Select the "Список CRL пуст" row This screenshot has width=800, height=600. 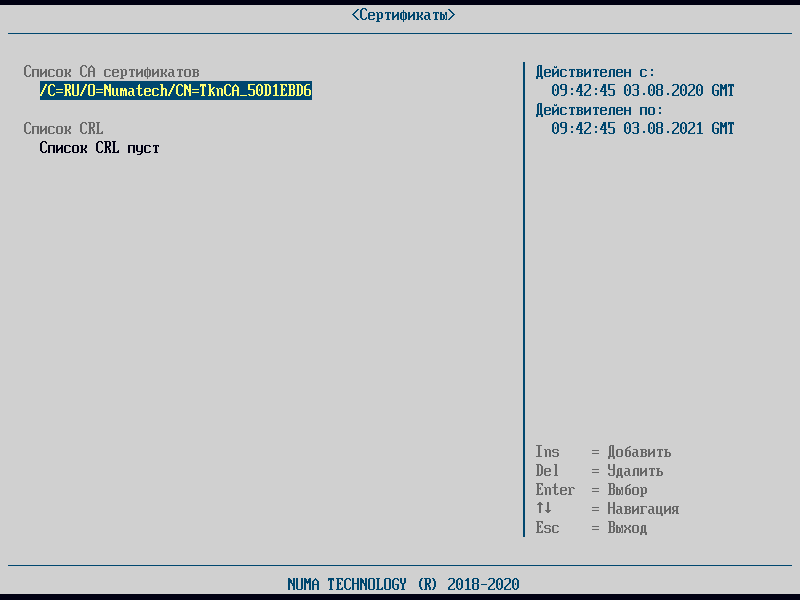tap(99, 148)
